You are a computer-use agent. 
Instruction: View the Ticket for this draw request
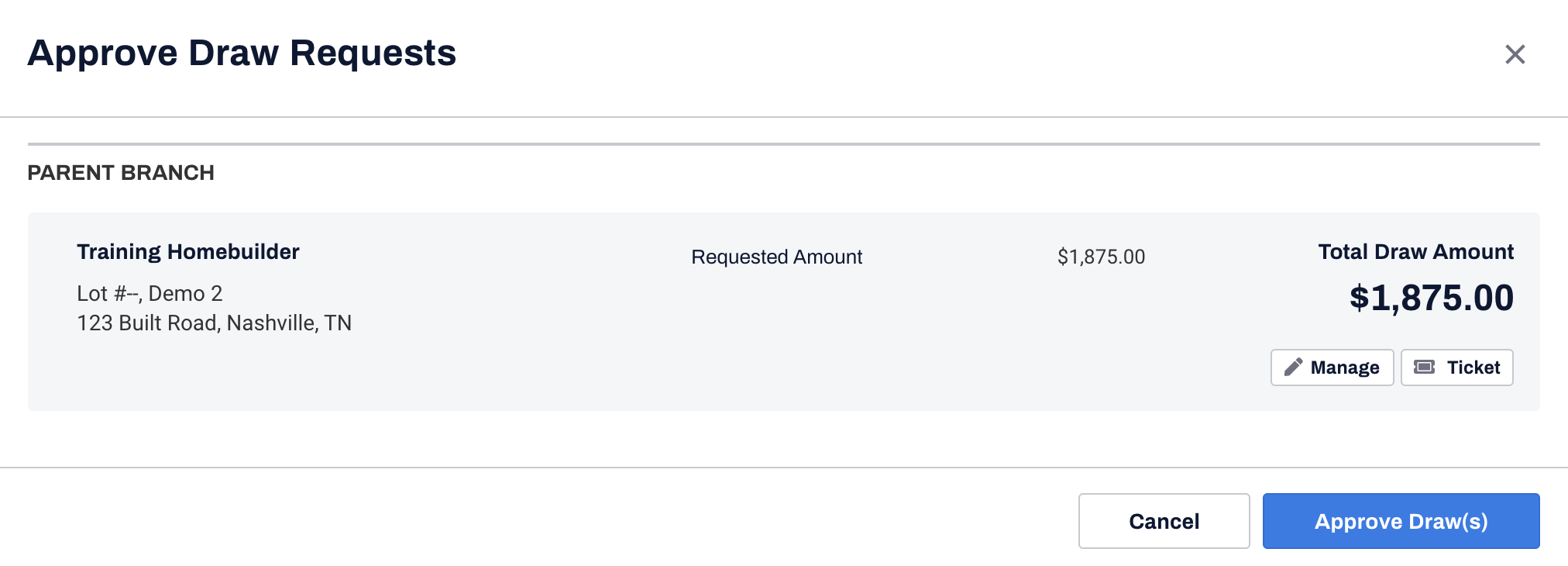1456,367
